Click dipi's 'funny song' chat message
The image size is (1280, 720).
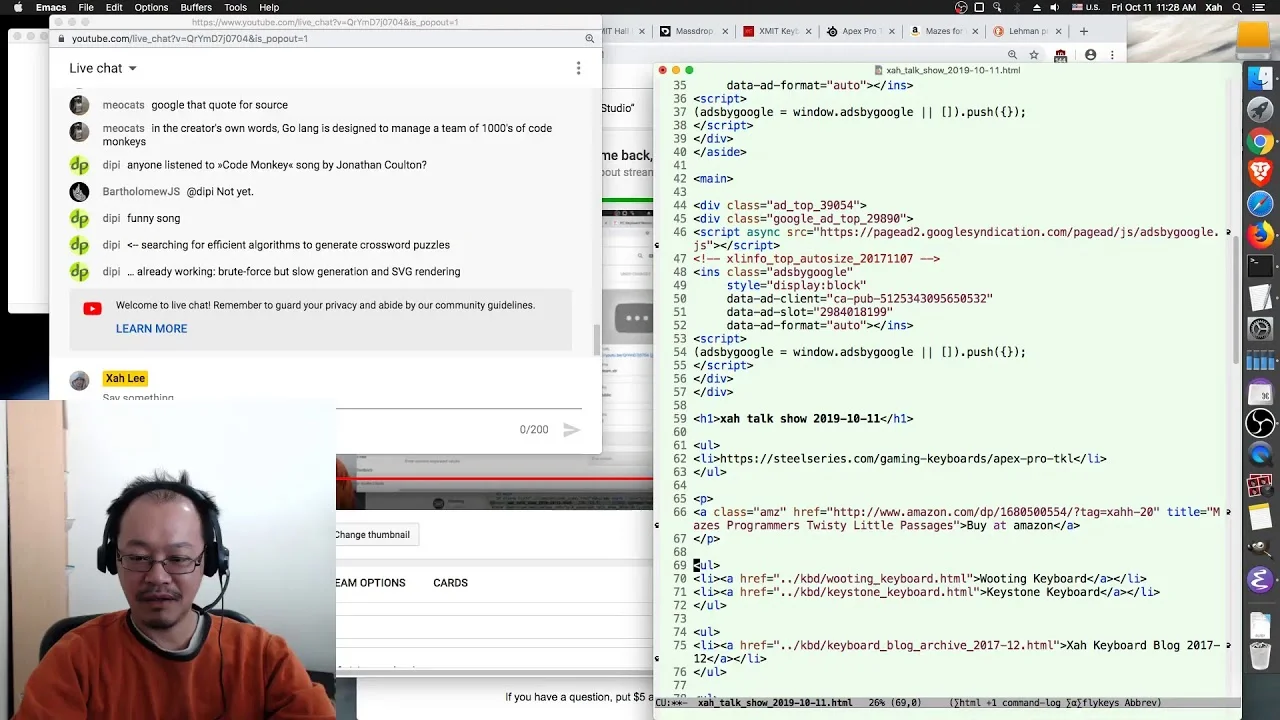[154, 218]
